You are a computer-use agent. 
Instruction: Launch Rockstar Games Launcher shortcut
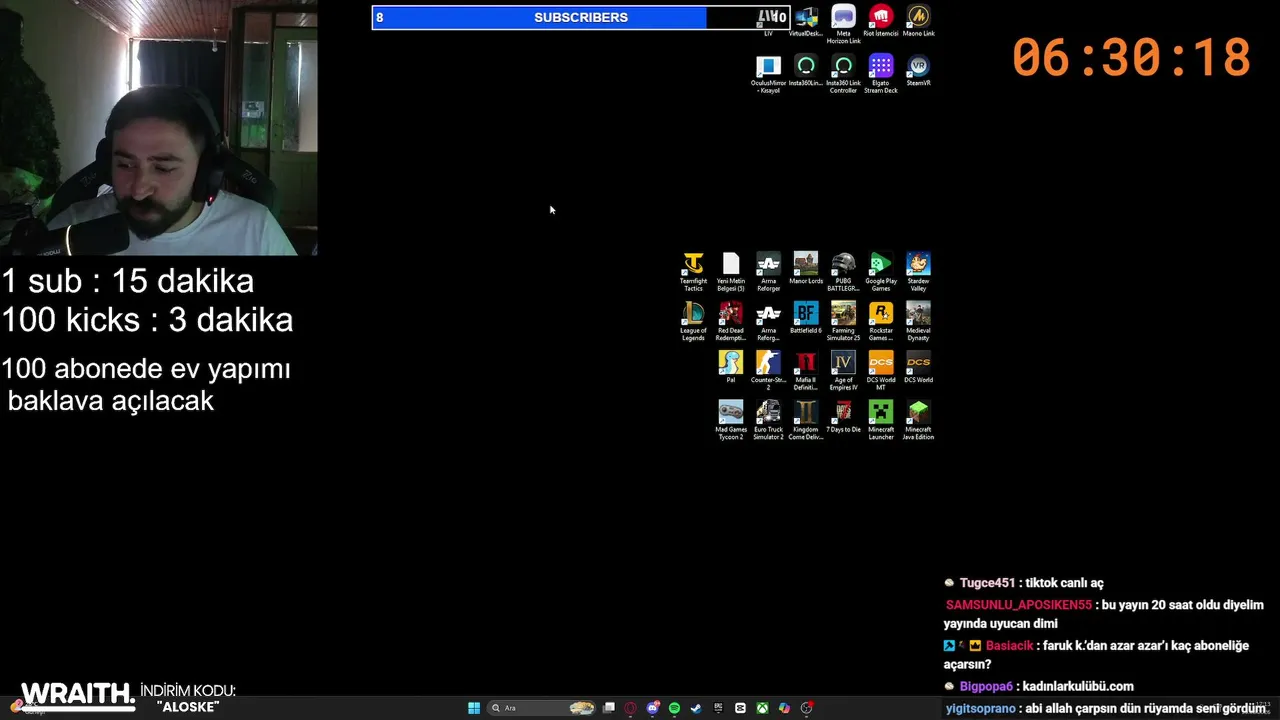pos(881,321)
